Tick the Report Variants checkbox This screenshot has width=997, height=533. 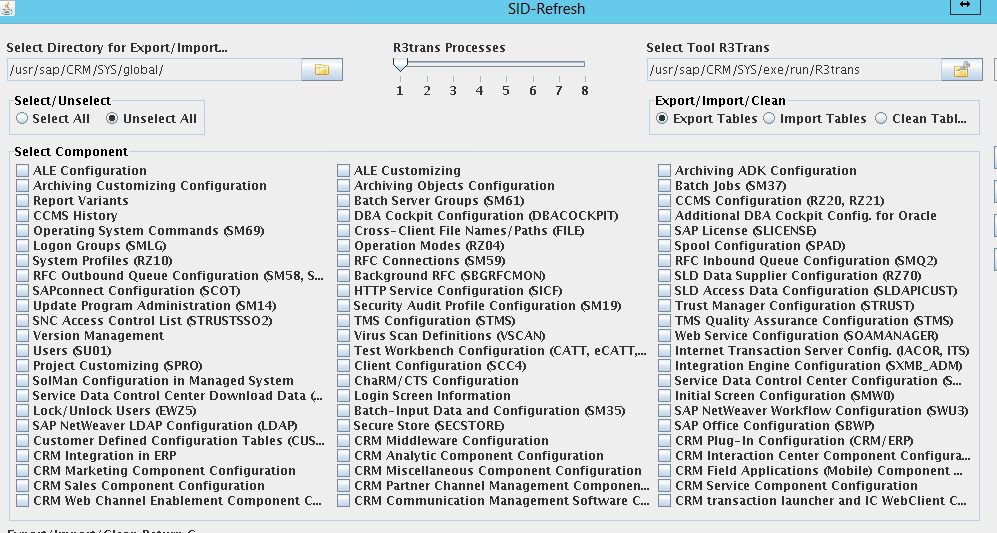click(23, 200)
